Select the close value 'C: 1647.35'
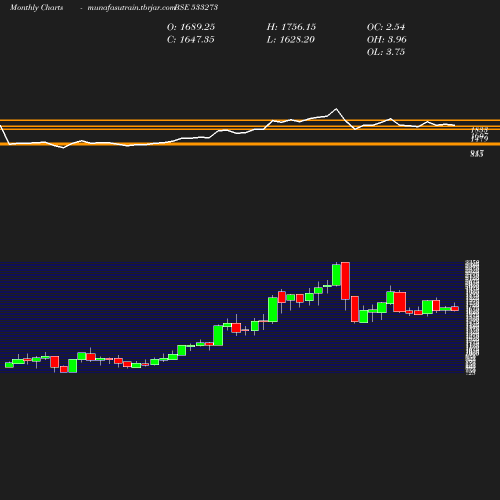Screen dimensions: 500x500 pos(191,40)
